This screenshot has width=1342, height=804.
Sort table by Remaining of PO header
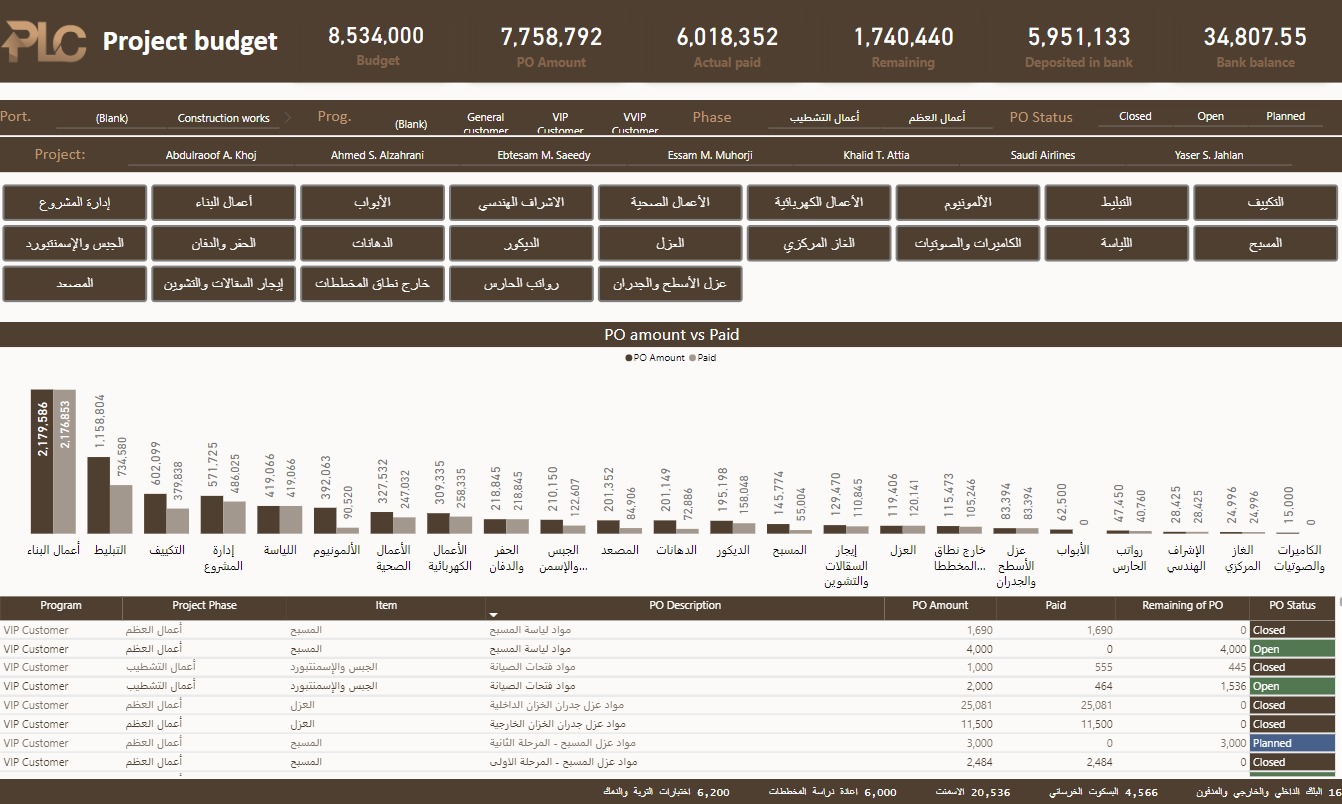[1182, 605]
